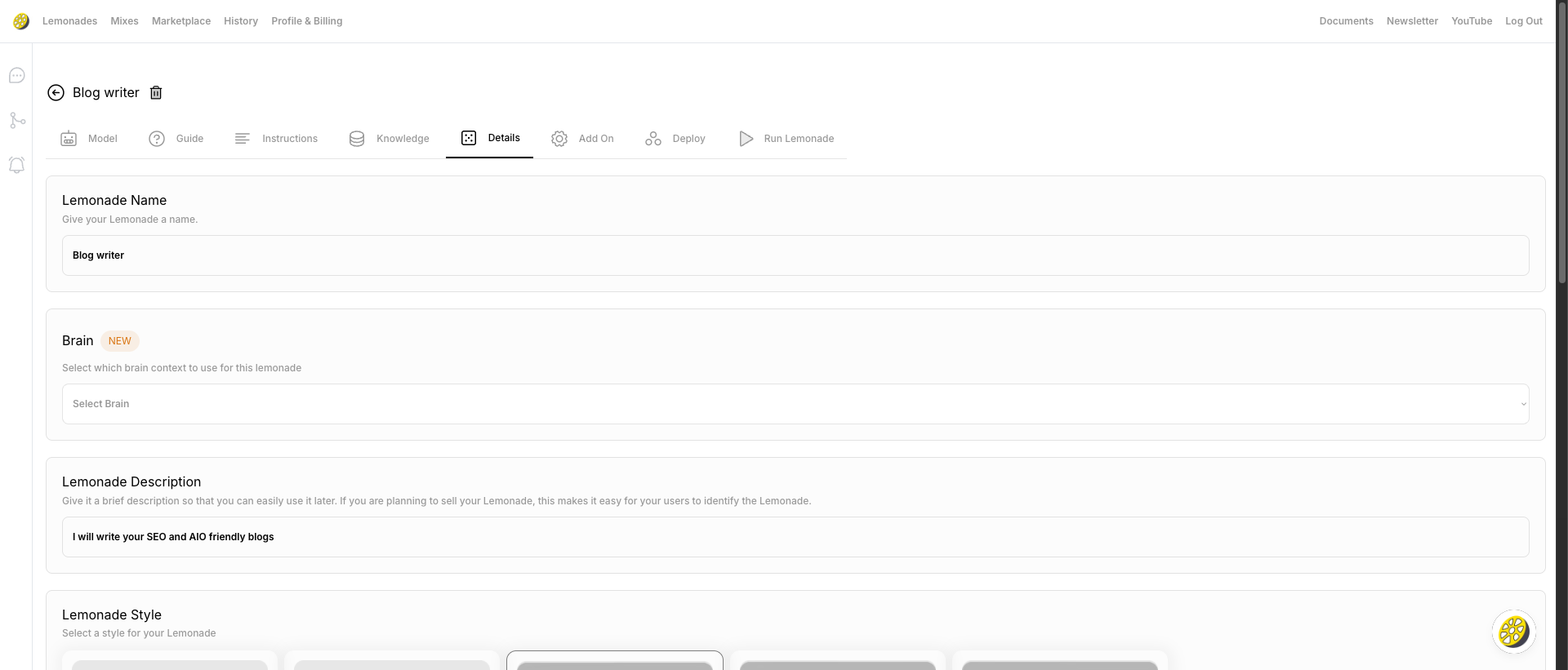Click the robot Model tab icon
Screen dimensions: 1568x670
[x=69, y=139]
